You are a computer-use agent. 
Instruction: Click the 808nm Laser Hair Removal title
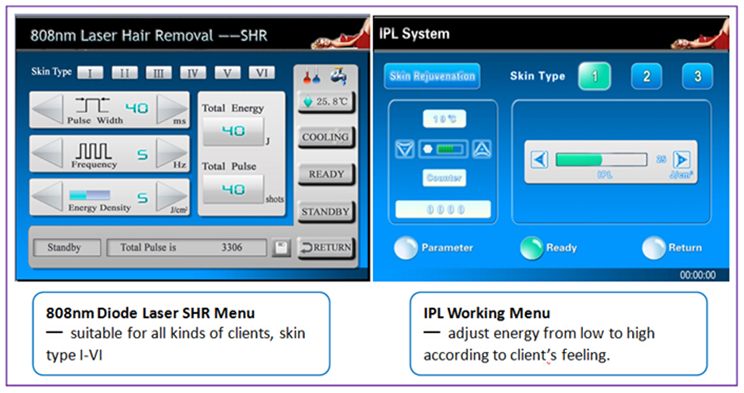click(x=149, y=36)
